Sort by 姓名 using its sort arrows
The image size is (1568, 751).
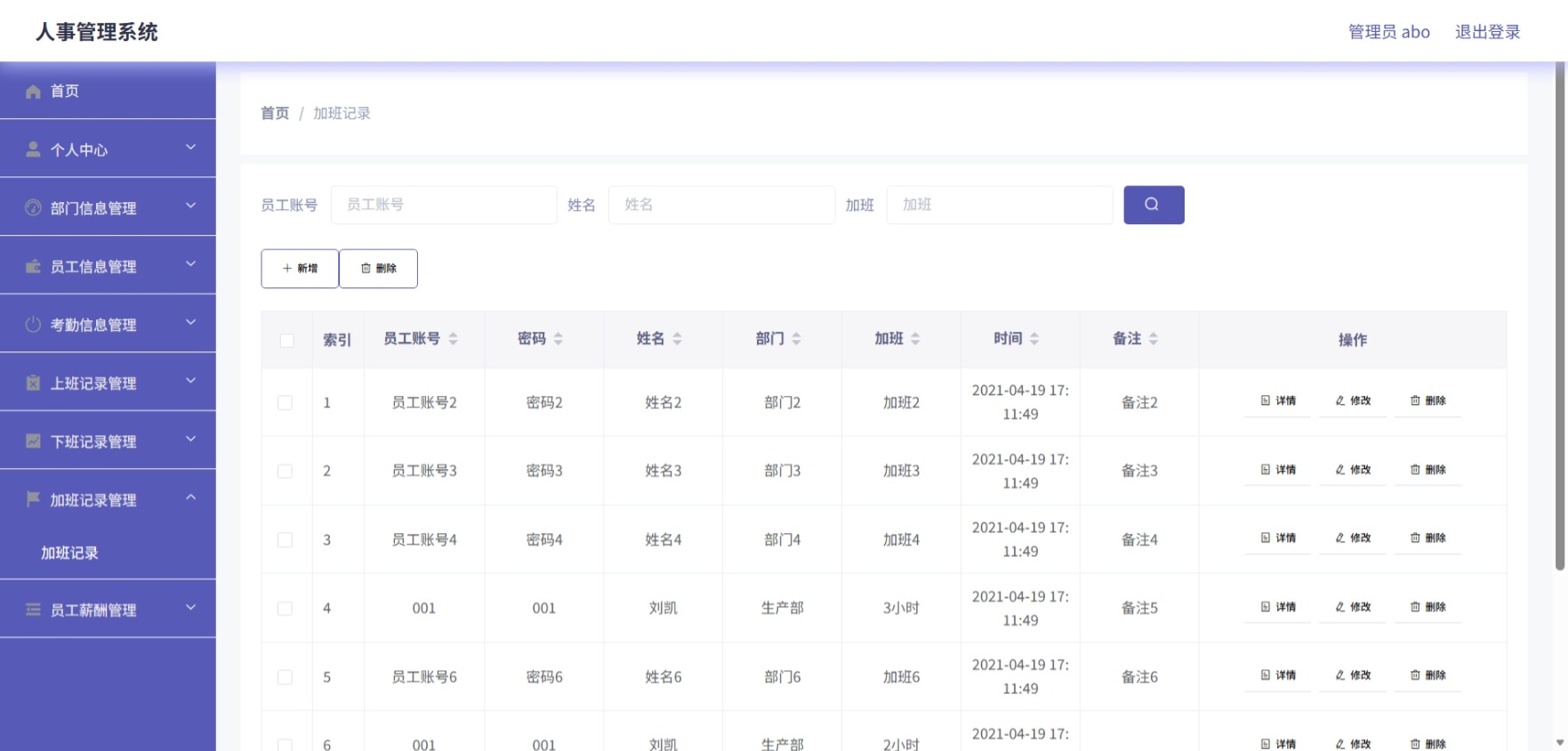[x=677, y=338]
